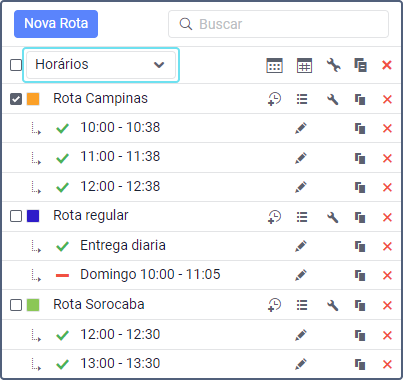Toggle the red dash status of Domingo schedule

point(62,275)
